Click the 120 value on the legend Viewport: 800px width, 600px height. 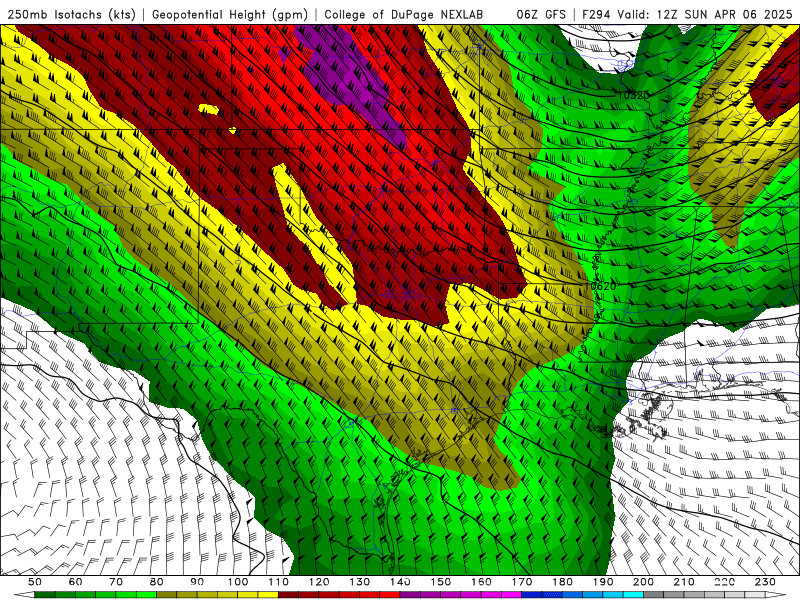click(x=319, y=582)
